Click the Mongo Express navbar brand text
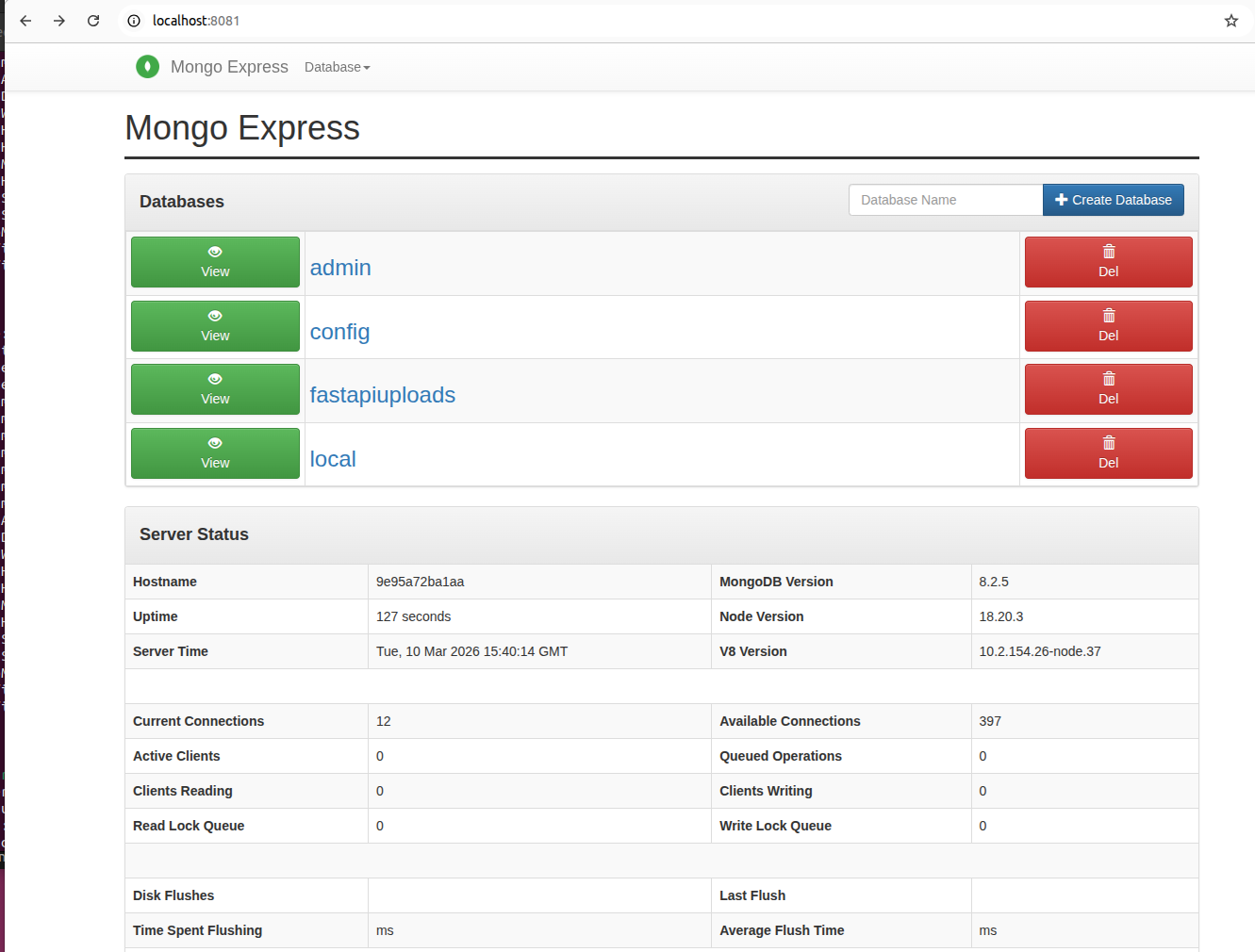The width and height of the screenshot is (1255, 952). (x=229, y=67)
